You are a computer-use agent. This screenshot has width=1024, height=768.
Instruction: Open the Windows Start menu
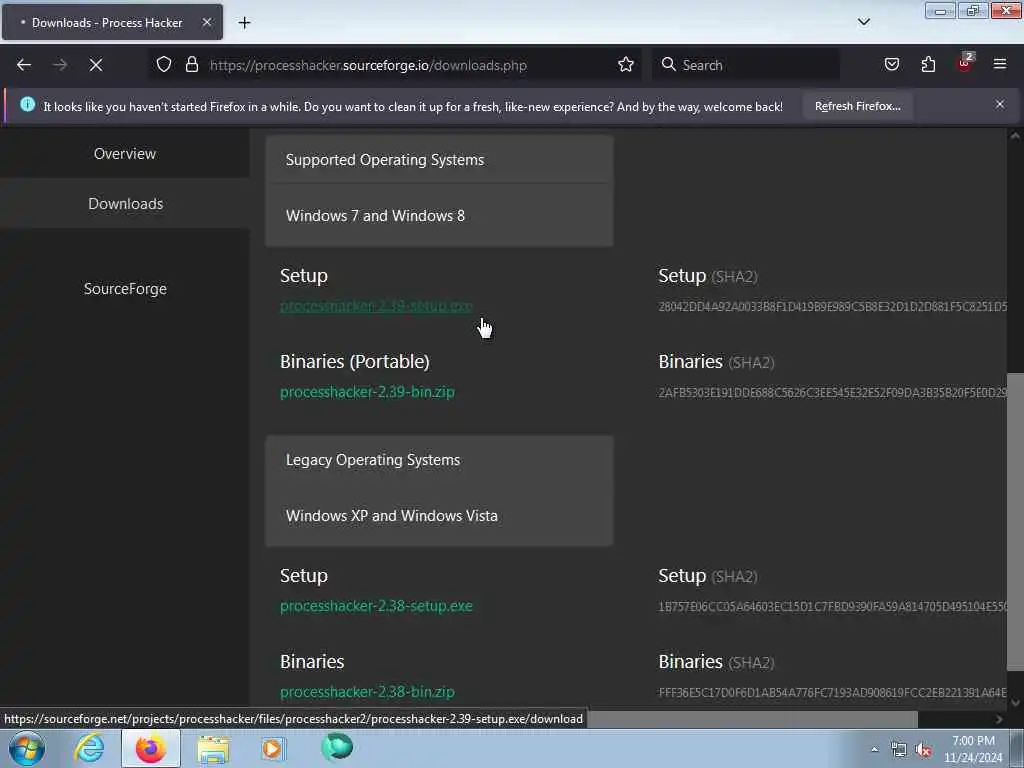(27, 748)
